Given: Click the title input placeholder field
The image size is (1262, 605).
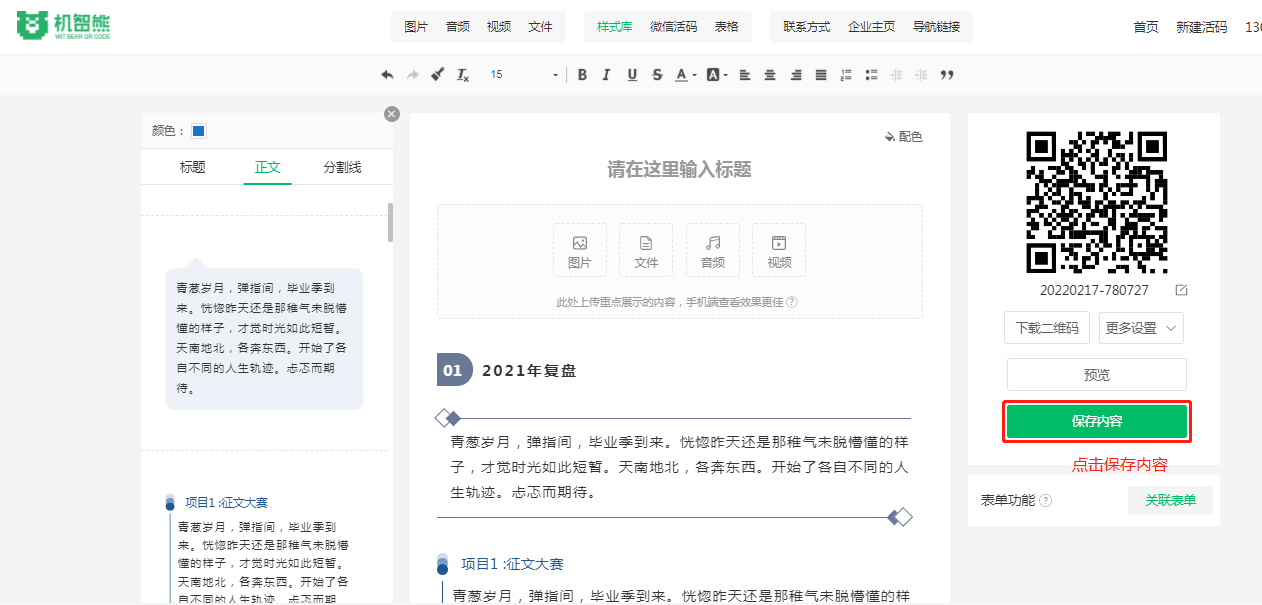Looking at the screenshot, I should coord(679,169).
